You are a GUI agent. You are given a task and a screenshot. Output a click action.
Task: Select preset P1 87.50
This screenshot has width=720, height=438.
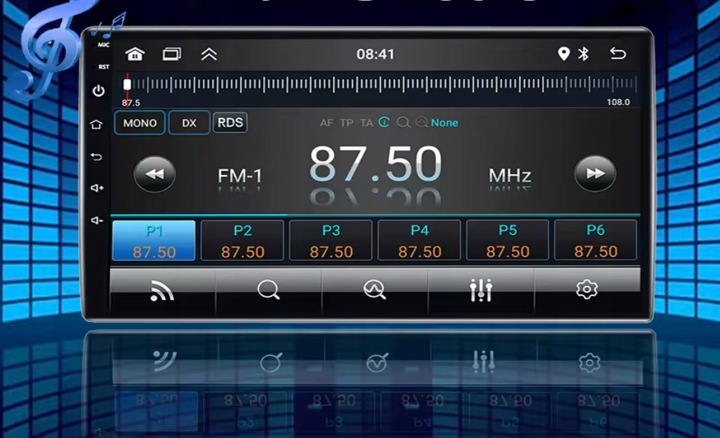154,241
